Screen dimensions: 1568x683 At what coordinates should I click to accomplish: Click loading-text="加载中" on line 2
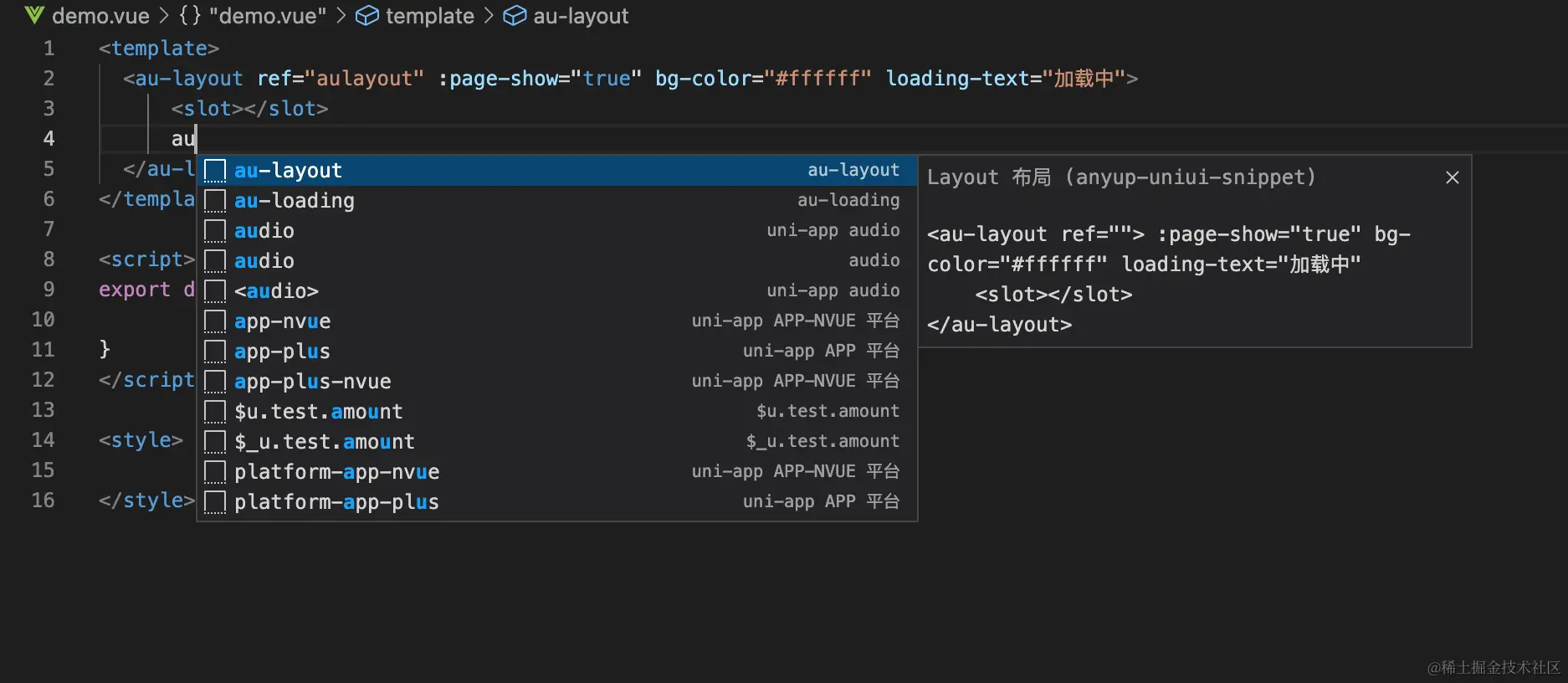1006,79
